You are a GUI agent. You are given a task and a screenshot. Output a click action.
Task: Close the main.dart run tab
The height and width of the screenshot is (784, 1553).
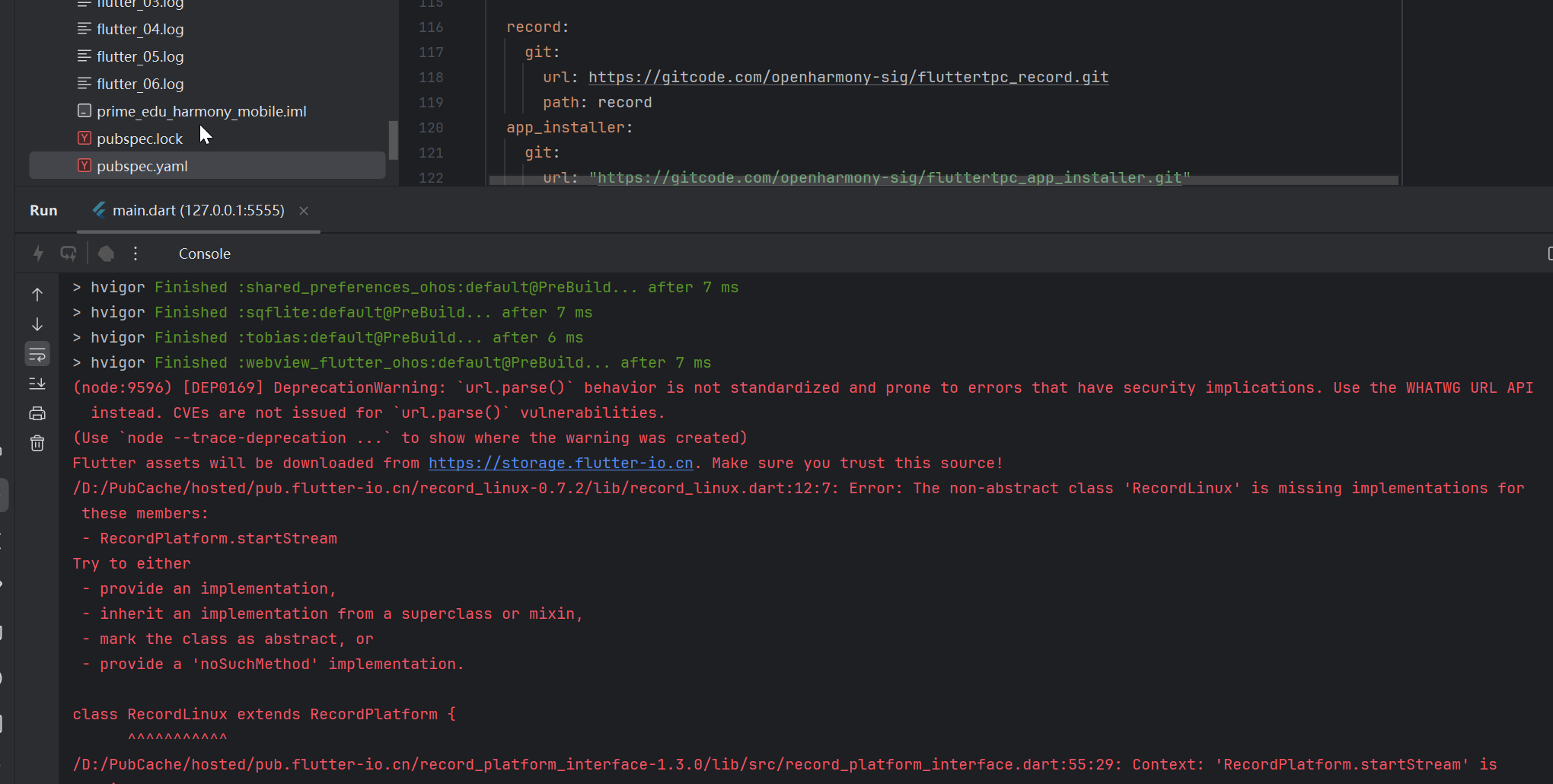pyautogui.click(x=304, y=211)
